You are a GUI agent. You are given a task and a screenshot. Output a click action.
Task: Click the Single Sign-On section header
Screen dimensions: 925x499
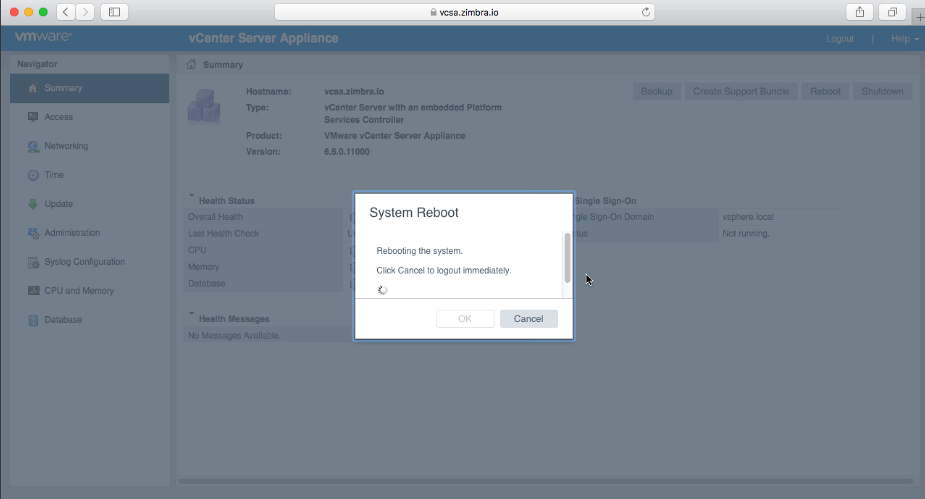pyautogui.click(x=605, y=201)
